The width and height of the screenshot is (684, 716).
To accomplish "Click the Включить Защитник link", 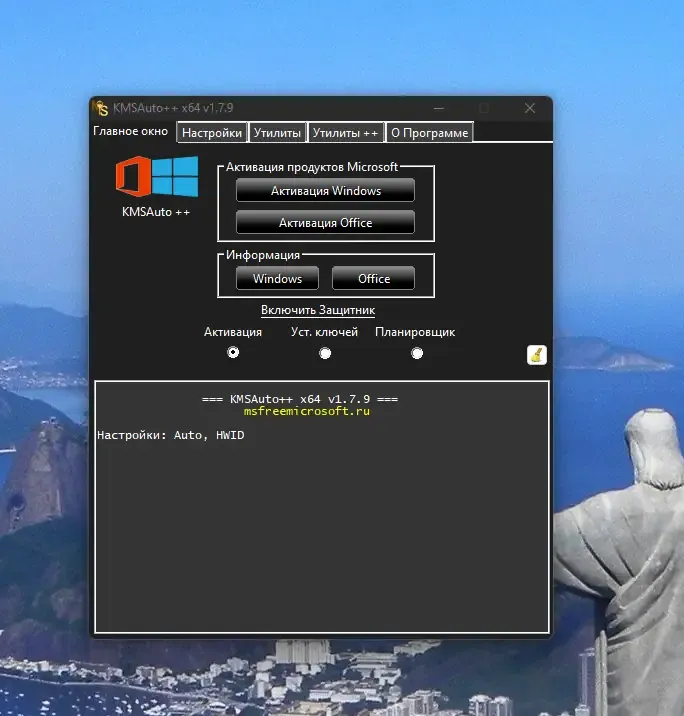I will coord(318,310).
